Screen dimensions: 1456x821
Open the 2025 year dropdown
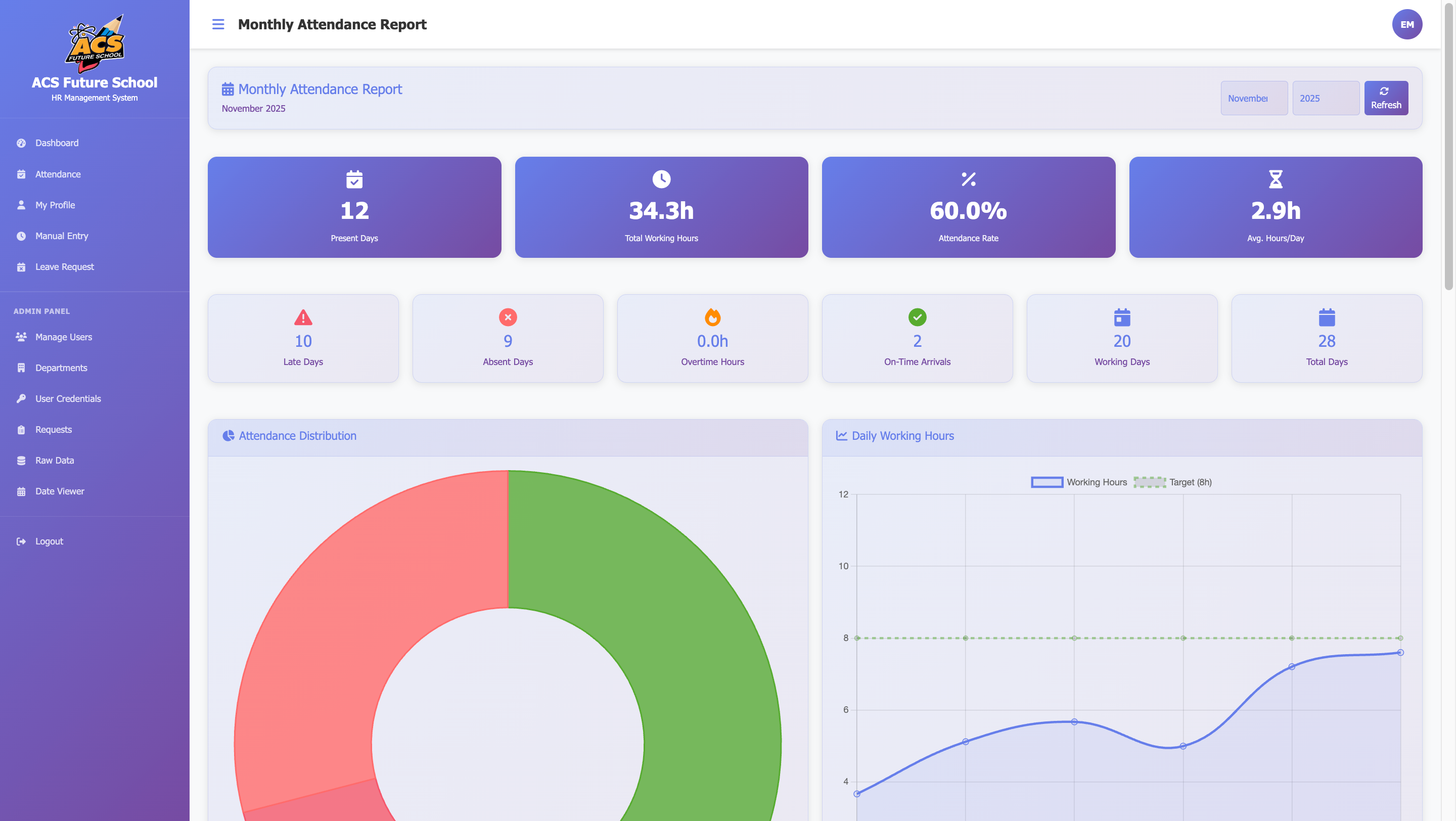(x=1326, y=98)
